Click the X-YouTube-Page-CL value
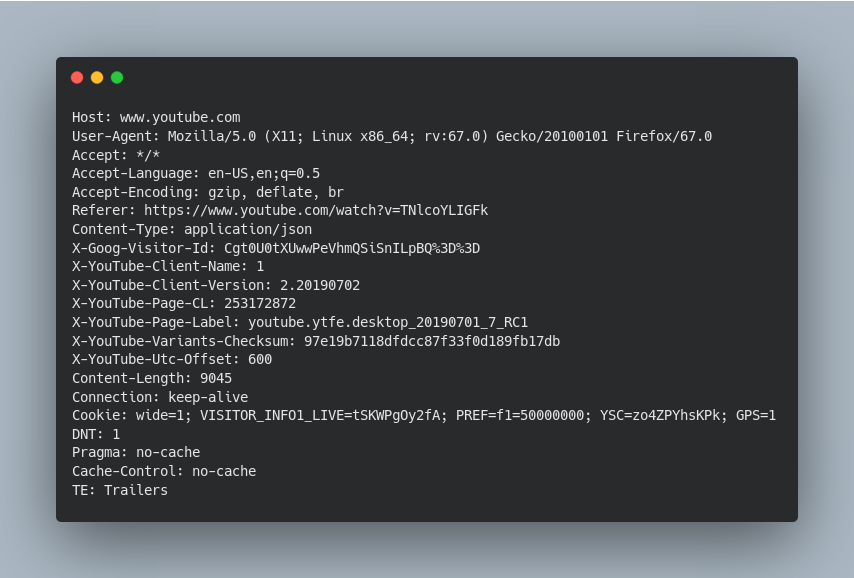Screen dimensions: 854x578 [260, 303]
